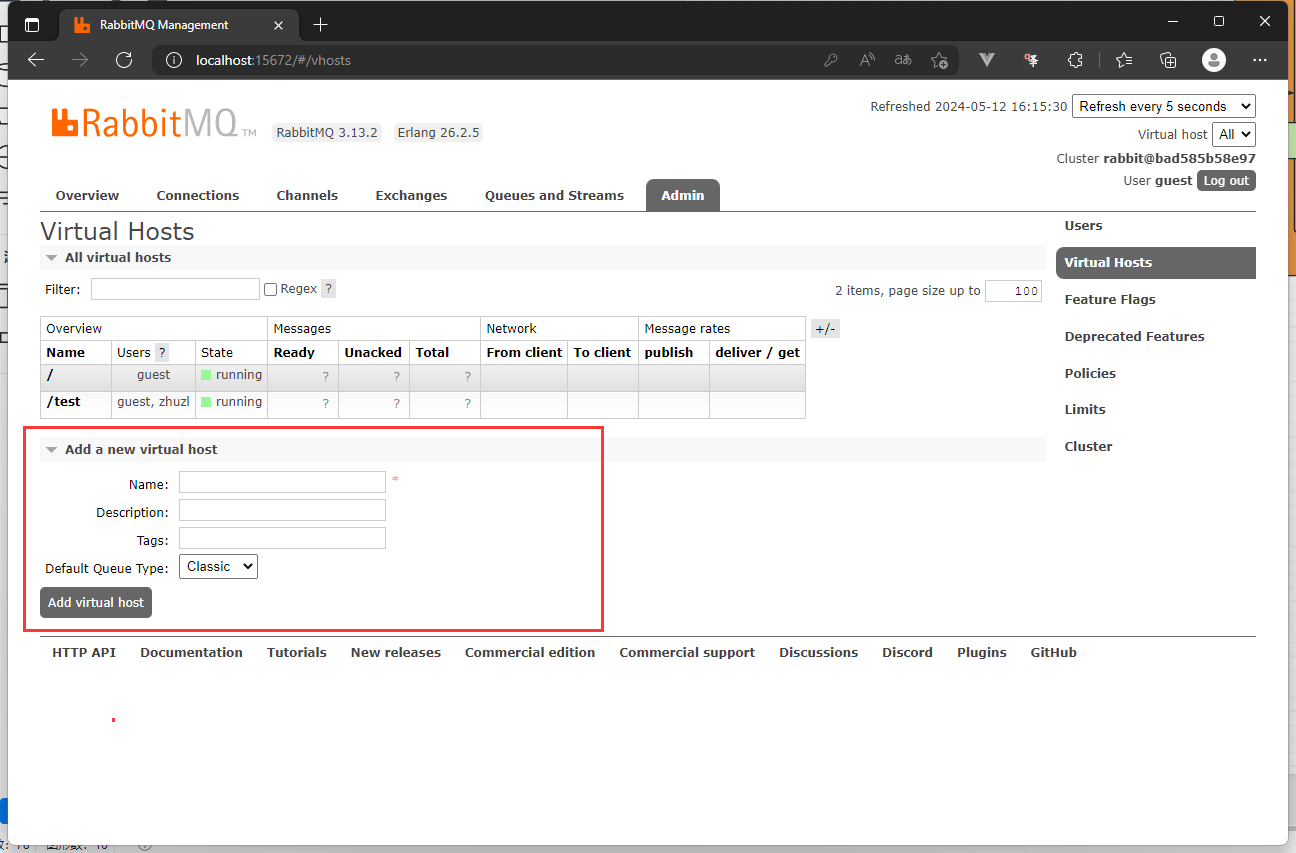Screen dimensions: 1296x853
Task: Click the Log out button
Action: tap(1226, 181)
